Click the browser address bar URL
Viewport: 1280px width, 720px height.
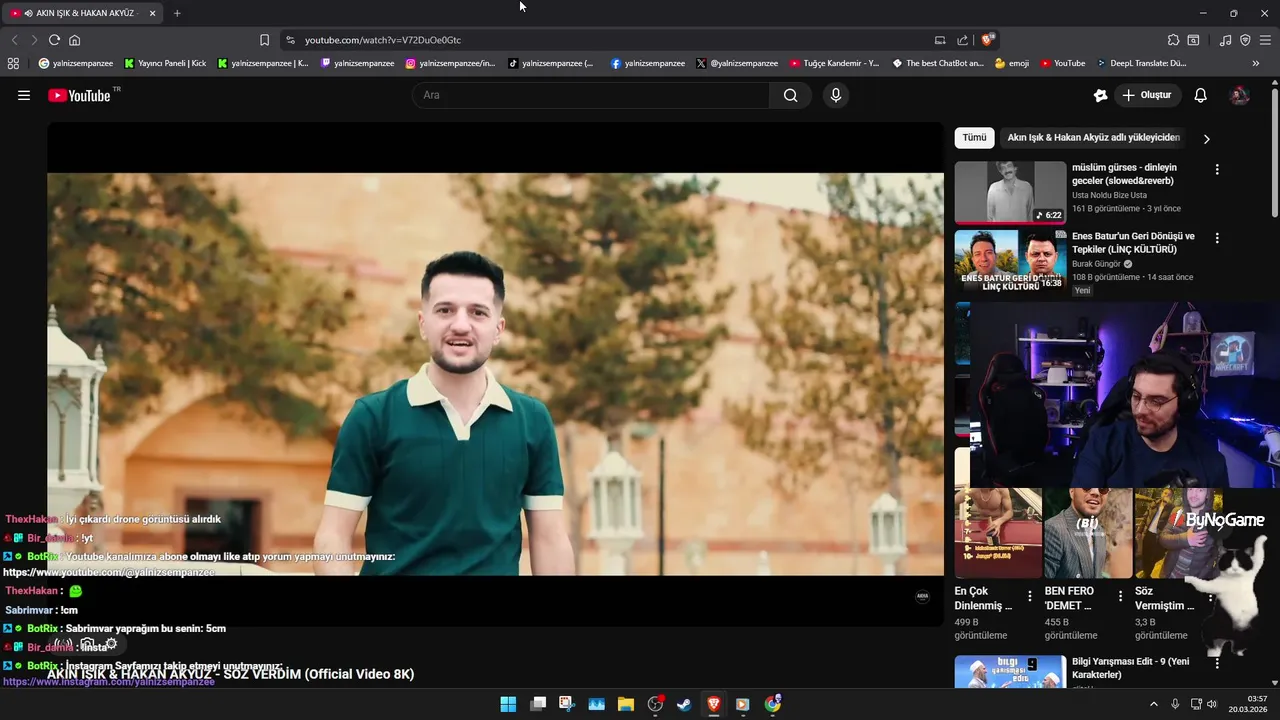[x=383, y=40]
